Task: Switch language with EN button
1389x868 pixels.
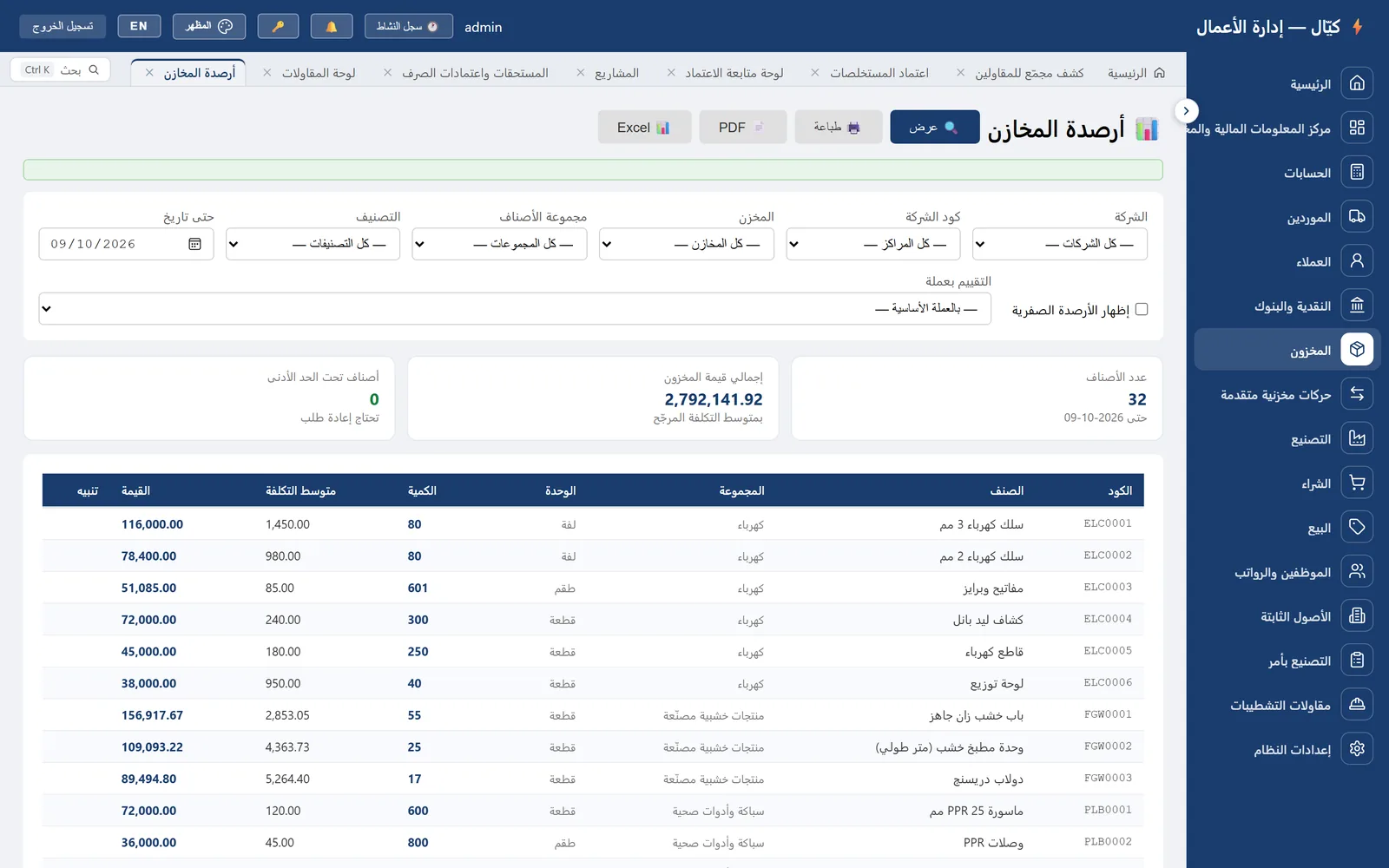Action: [x=139, y=26]
